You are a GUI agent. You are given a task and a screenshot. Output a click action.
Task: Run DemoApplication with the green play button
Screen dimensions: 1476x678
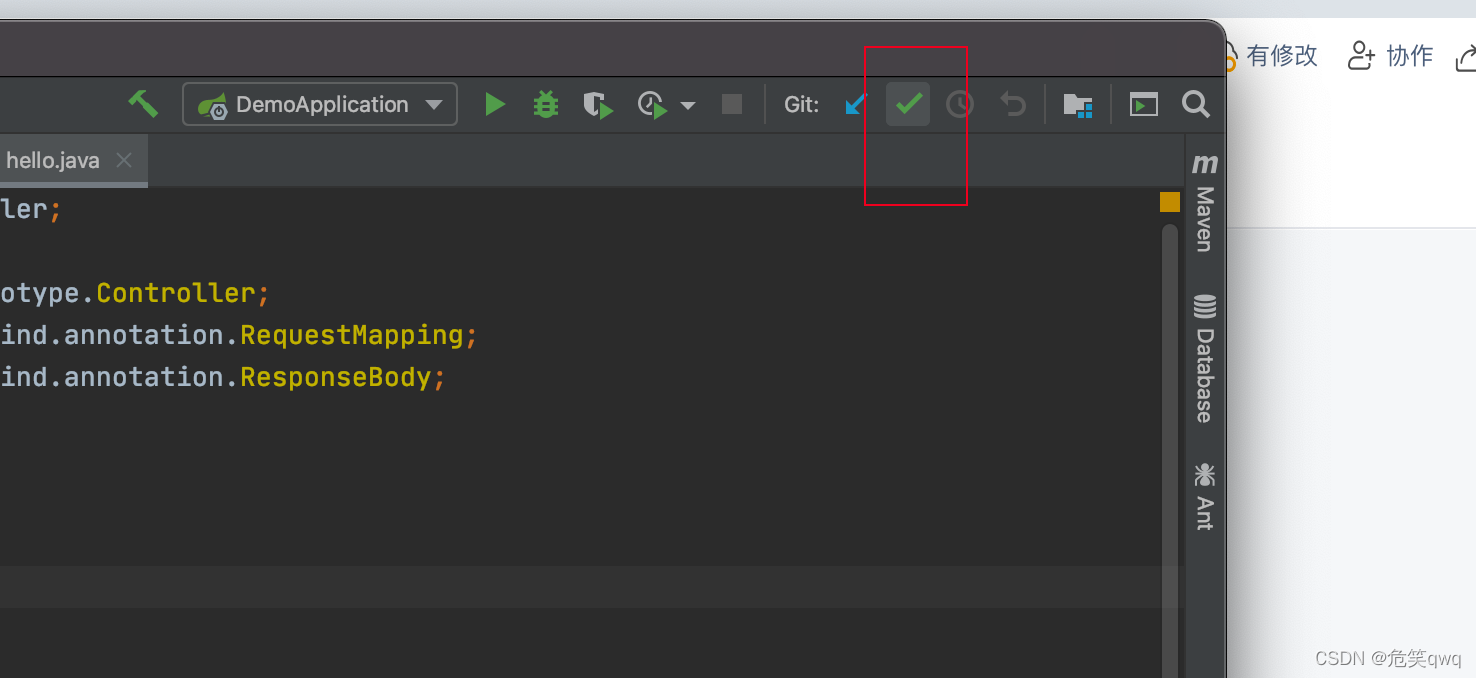[x=494, y=104]
